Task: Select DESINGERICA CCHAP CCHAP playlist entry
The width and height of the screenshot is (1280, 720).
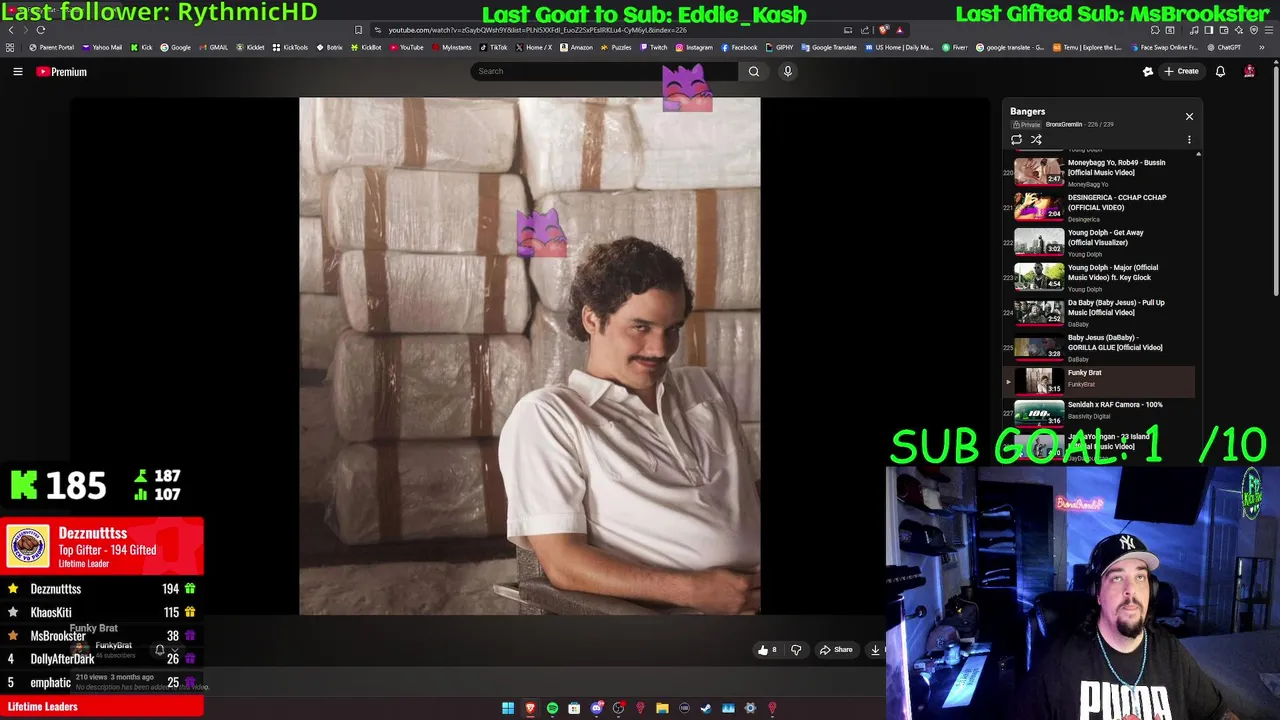Action: pos(1100,207)
